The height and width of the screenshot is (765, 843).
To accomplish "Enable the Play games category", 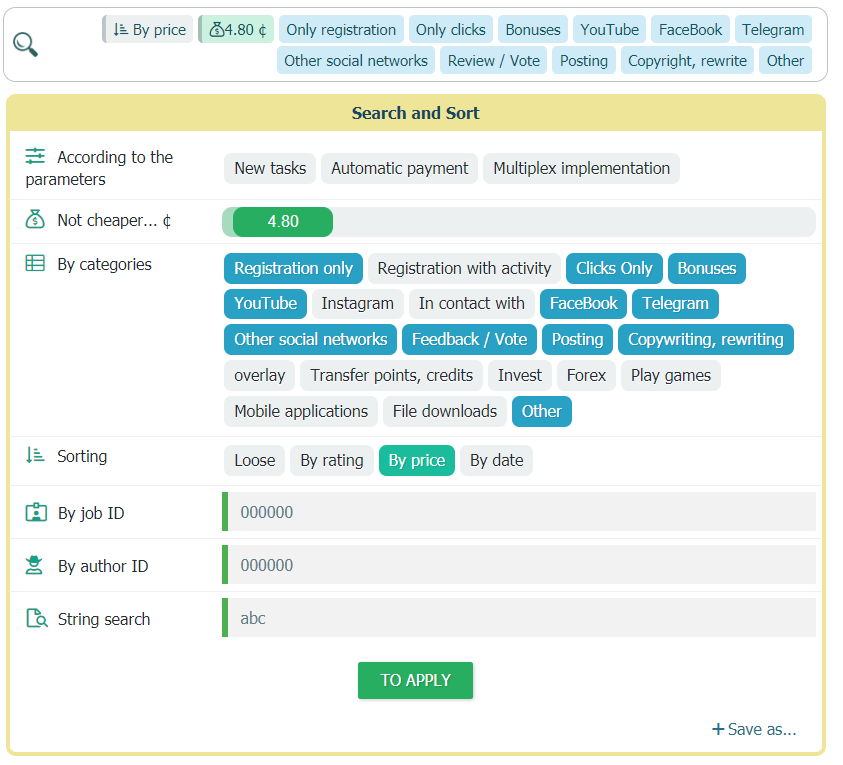I will pyautogui.click(x=670, y=375).
